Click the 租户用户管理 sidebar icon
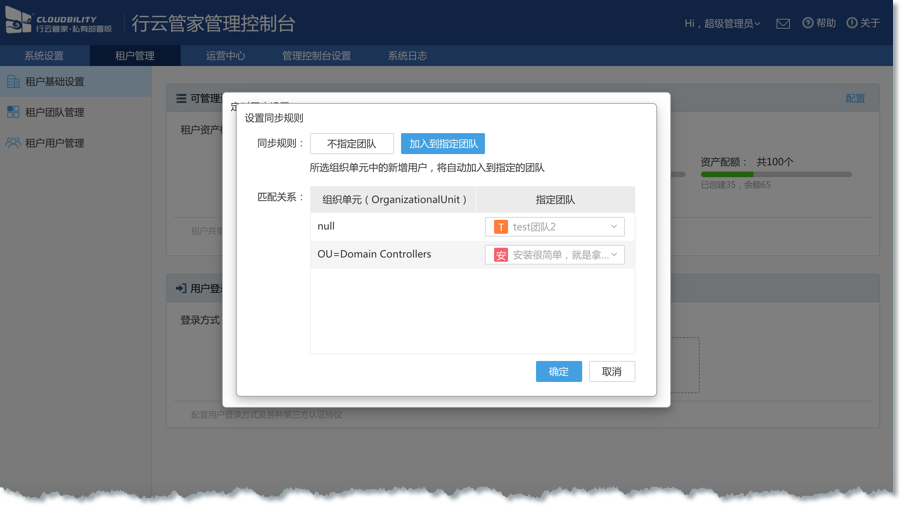900x506 pixels. pyautogui.click(x=13, y=143)
